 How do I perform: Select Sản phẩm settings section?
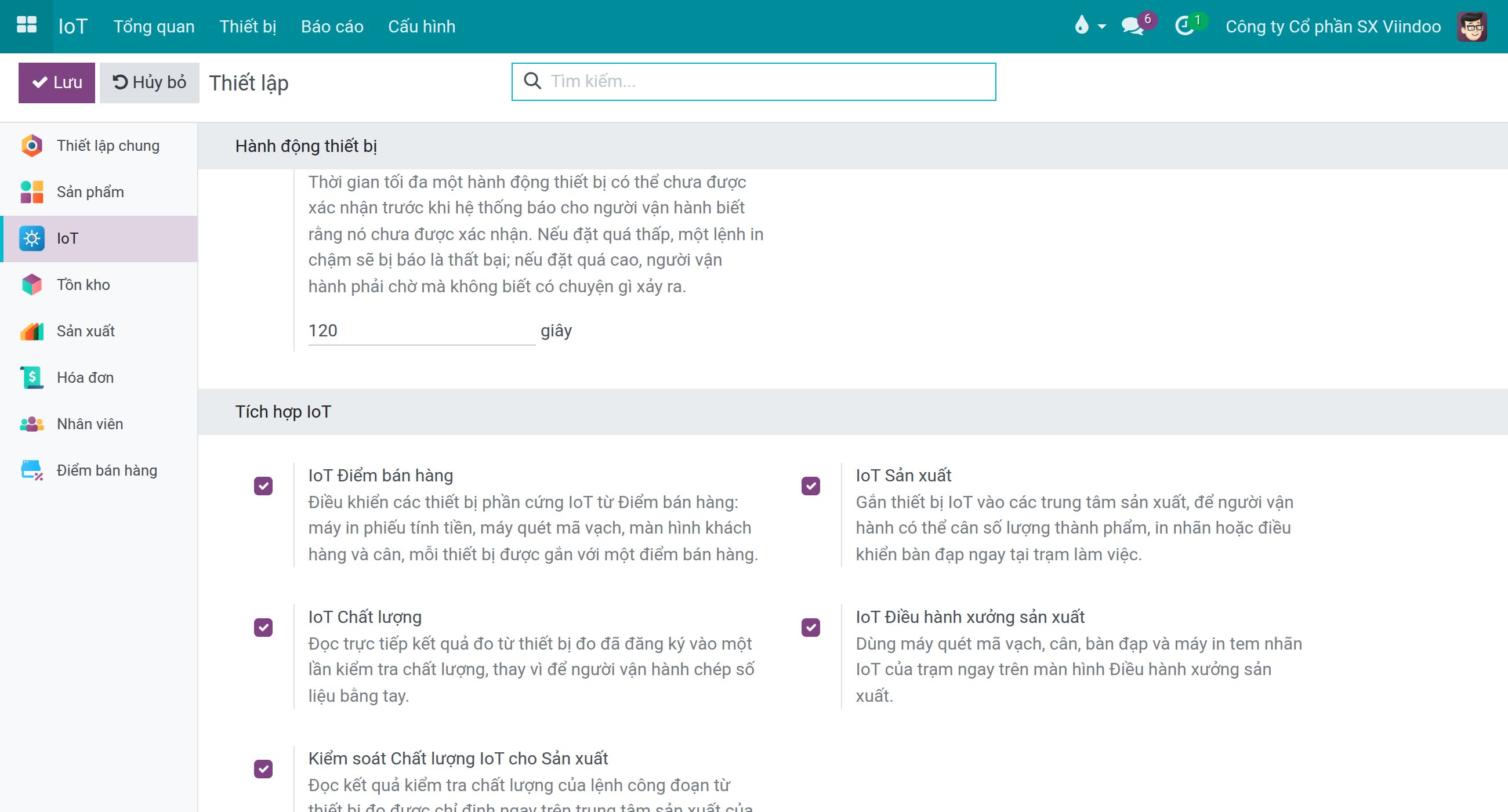pos(99,192)
